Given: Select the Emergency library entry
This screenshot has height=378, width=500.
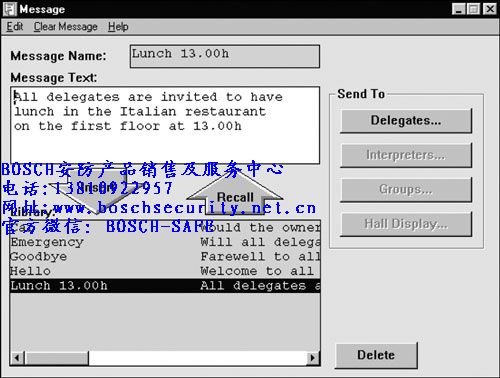Looking at the screenshot, I should pos(165,242).
